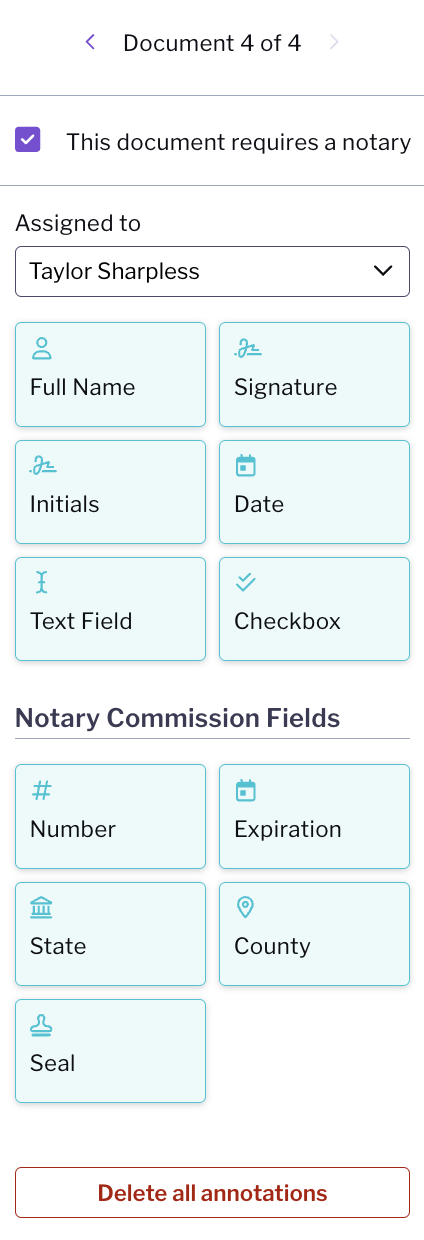
Task: Click the Full Name person icon
Action: (42, 349)
